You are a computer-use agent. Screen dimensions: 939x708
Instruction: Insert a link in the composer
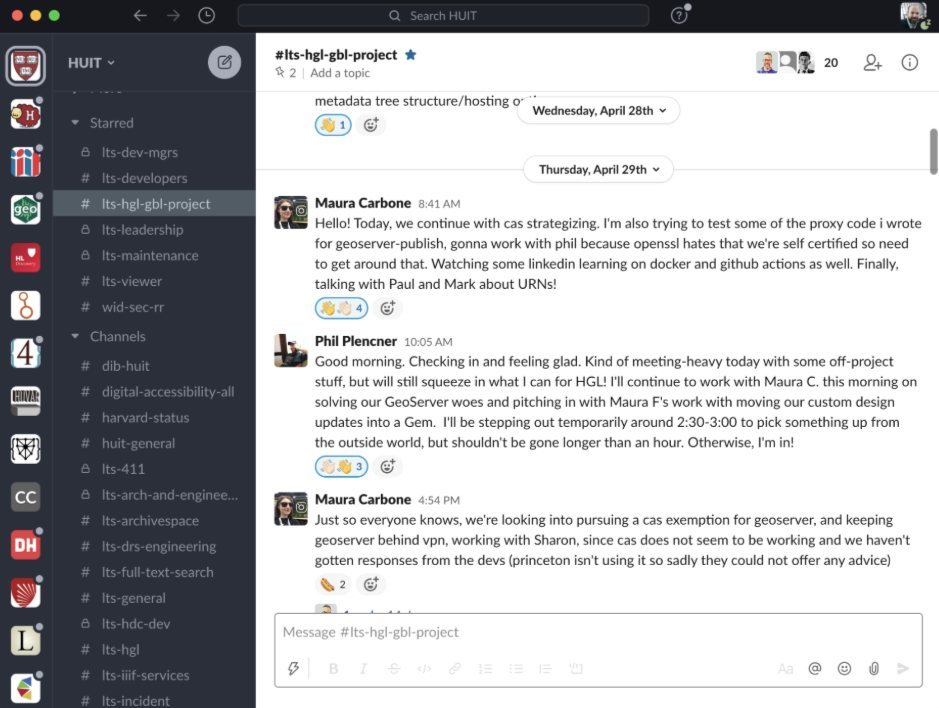[455, 668]
